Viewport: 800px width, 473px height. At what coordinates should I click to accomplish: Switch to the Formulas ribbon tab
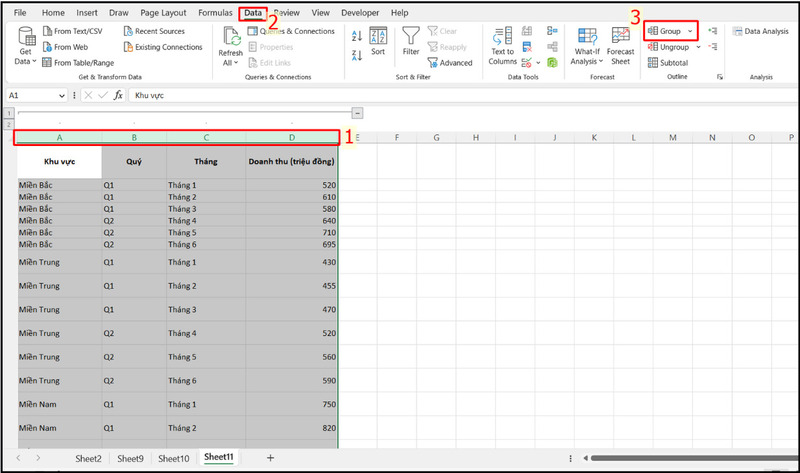coord(215,13)
